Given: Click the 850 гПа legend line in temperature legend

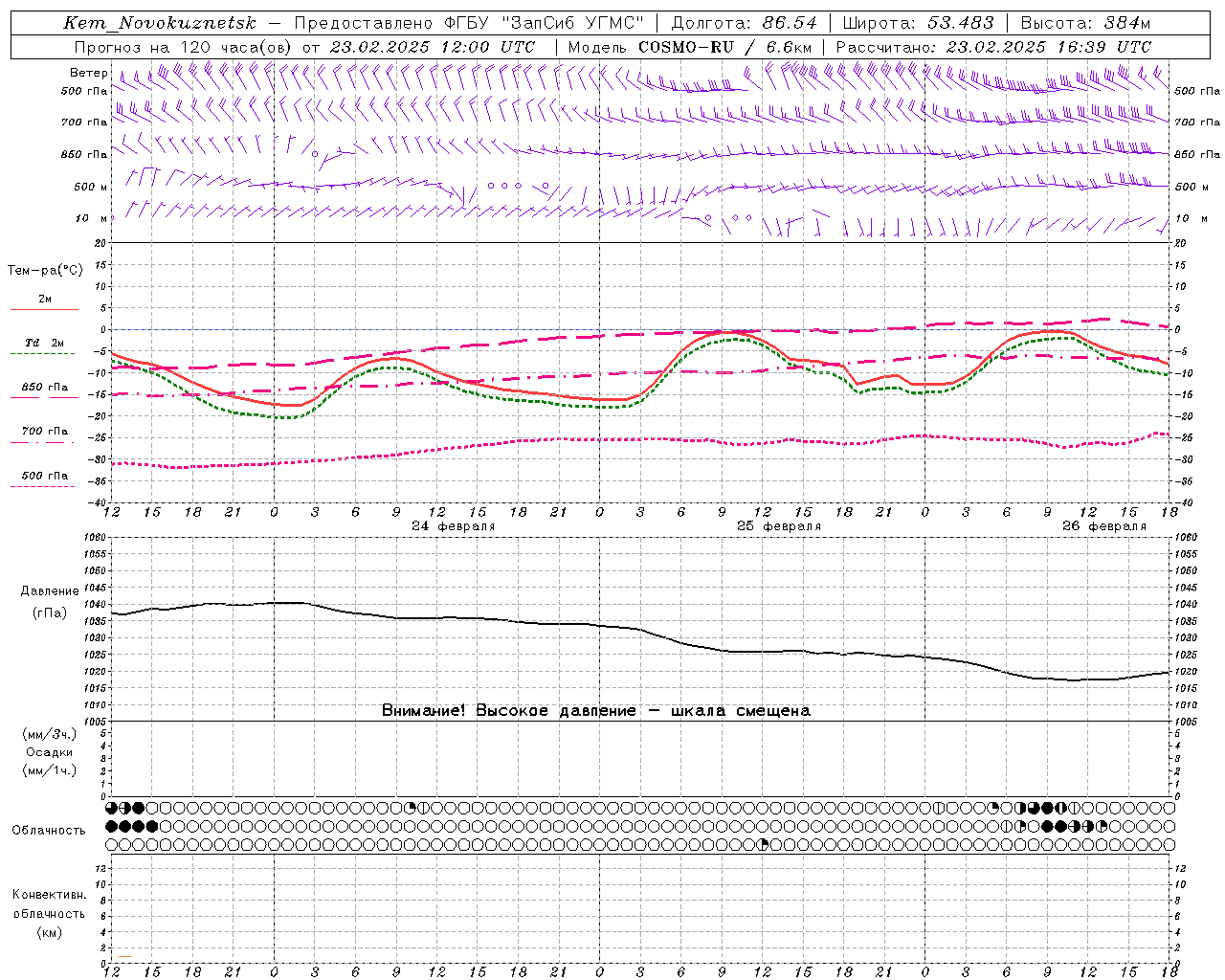Looking at the screenshot, I should [44, 398].
